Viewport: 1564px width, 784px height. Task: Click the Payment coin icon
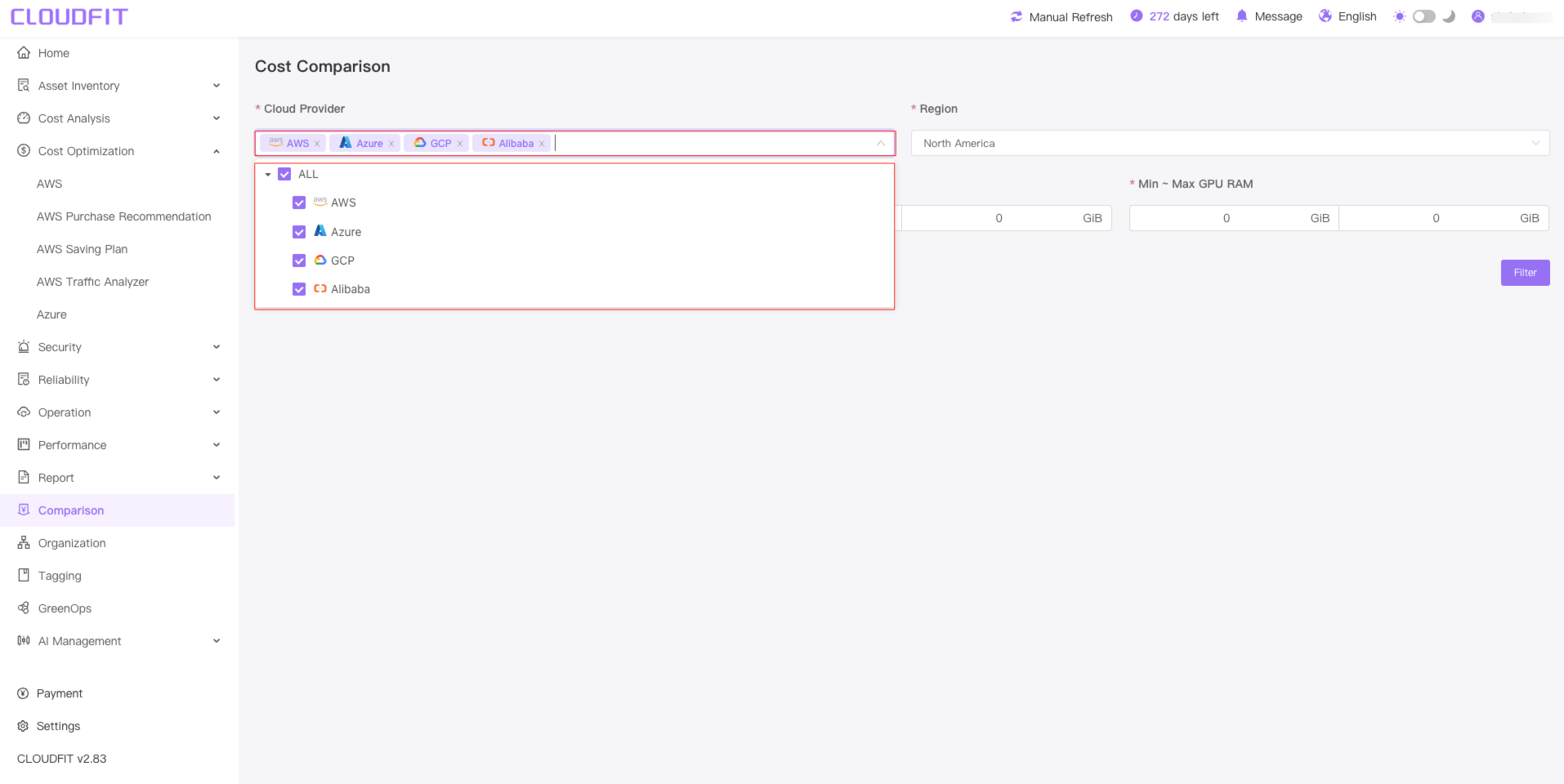23,693
